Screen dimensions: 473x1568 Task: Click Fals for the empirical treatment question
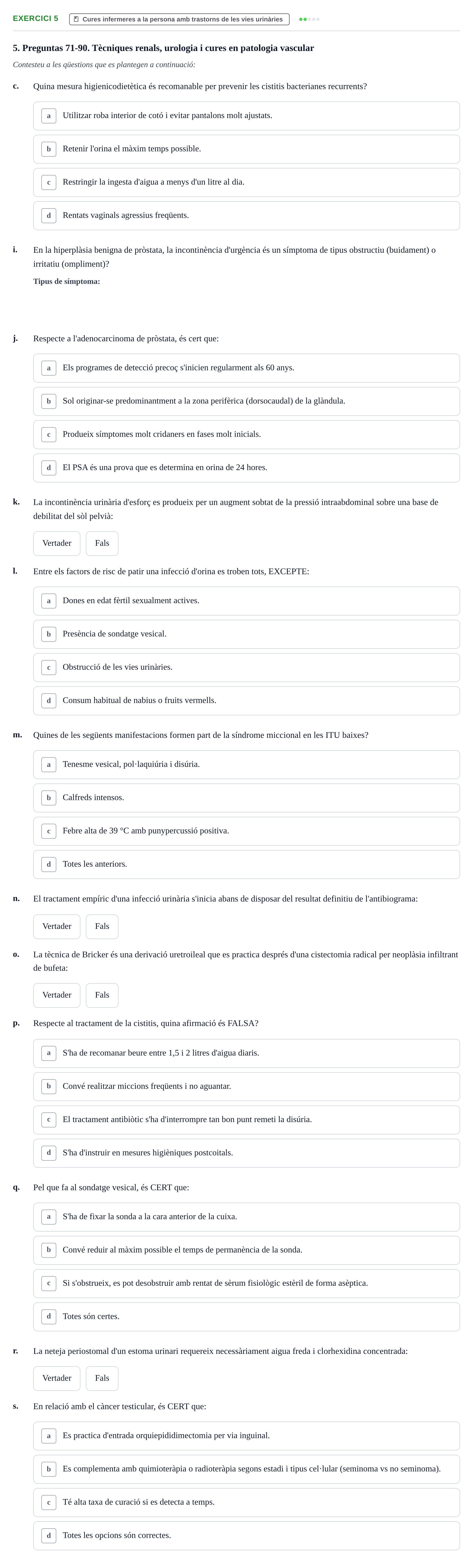pyautogui.click(x=102, y=926)
